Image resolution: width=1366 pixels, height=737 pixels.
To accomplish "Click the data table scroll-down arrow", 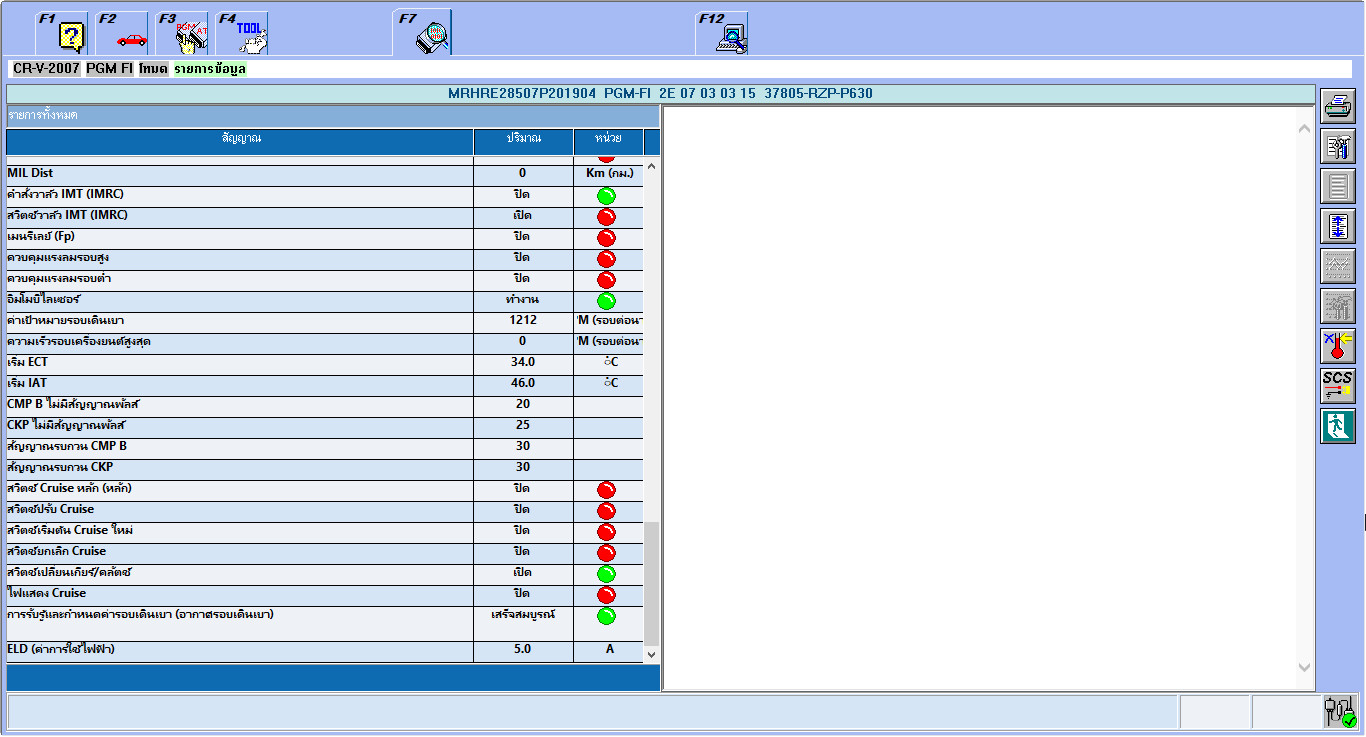I will (652, 654).
